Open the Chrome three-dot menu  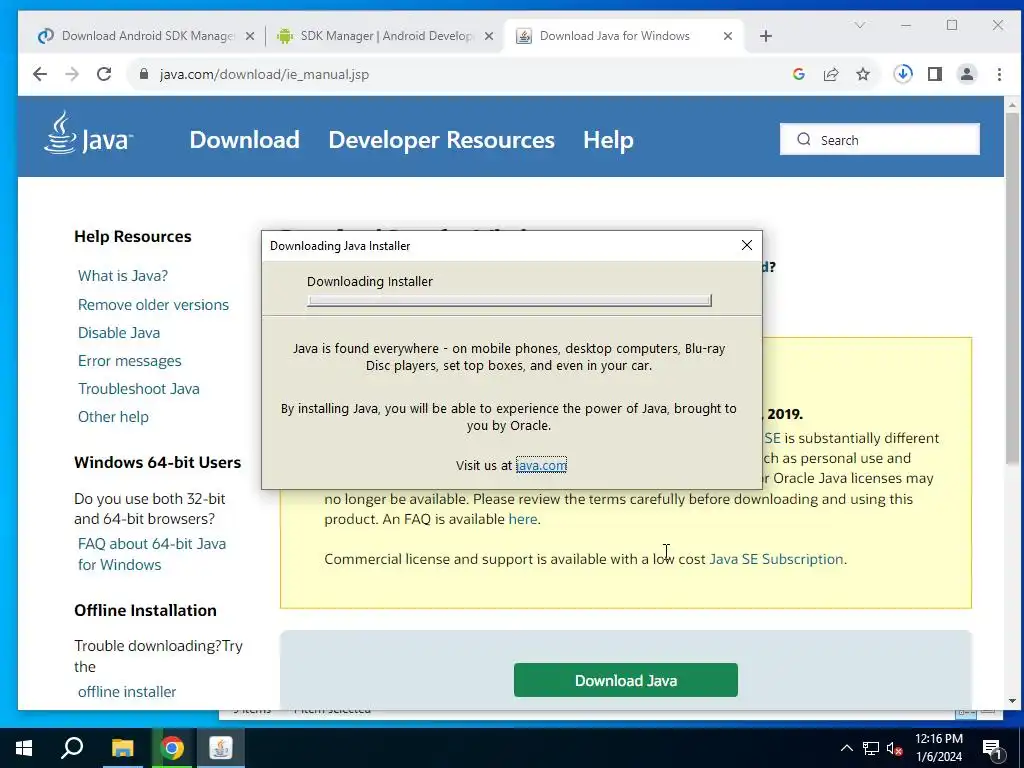[999, 74]
